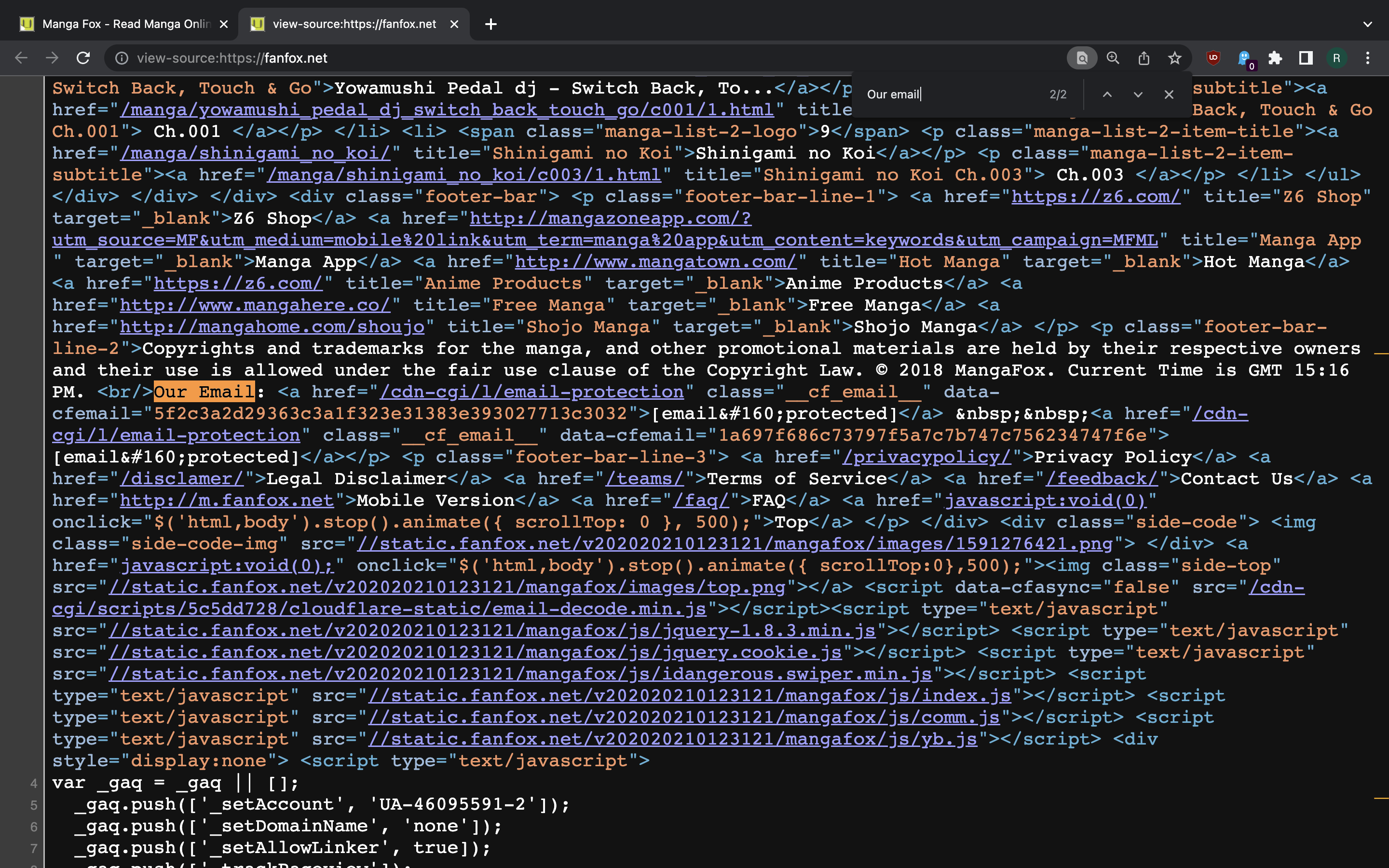Click the _setAllowLinker source line

[x=283, y=849]
